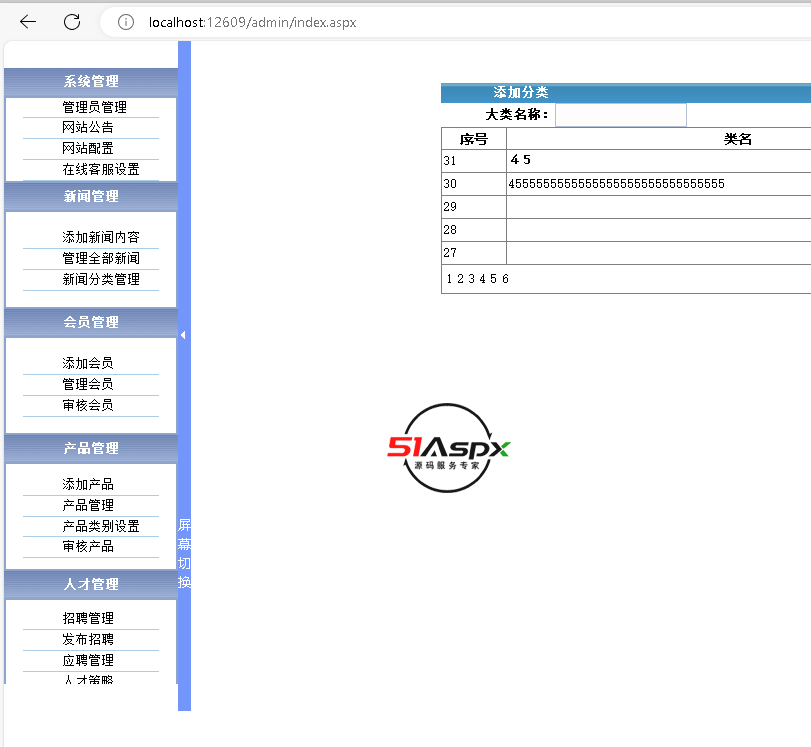Open 审核产品 in the sidebar
Viewport: 811px width, 747px height.
88,546
